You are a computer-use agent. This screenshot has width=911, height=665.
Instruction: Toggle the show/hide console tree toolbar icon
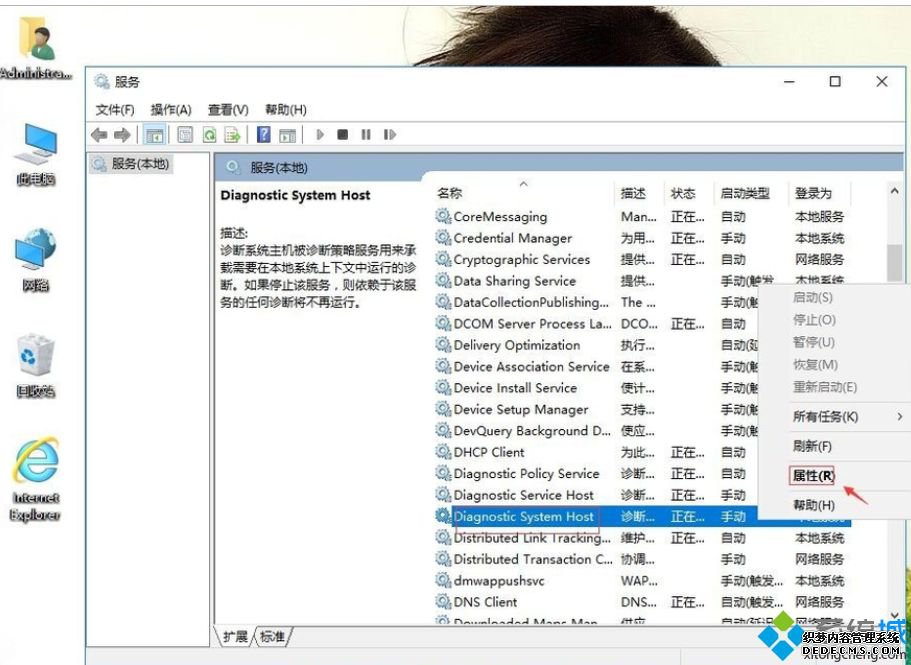point(154,135)
